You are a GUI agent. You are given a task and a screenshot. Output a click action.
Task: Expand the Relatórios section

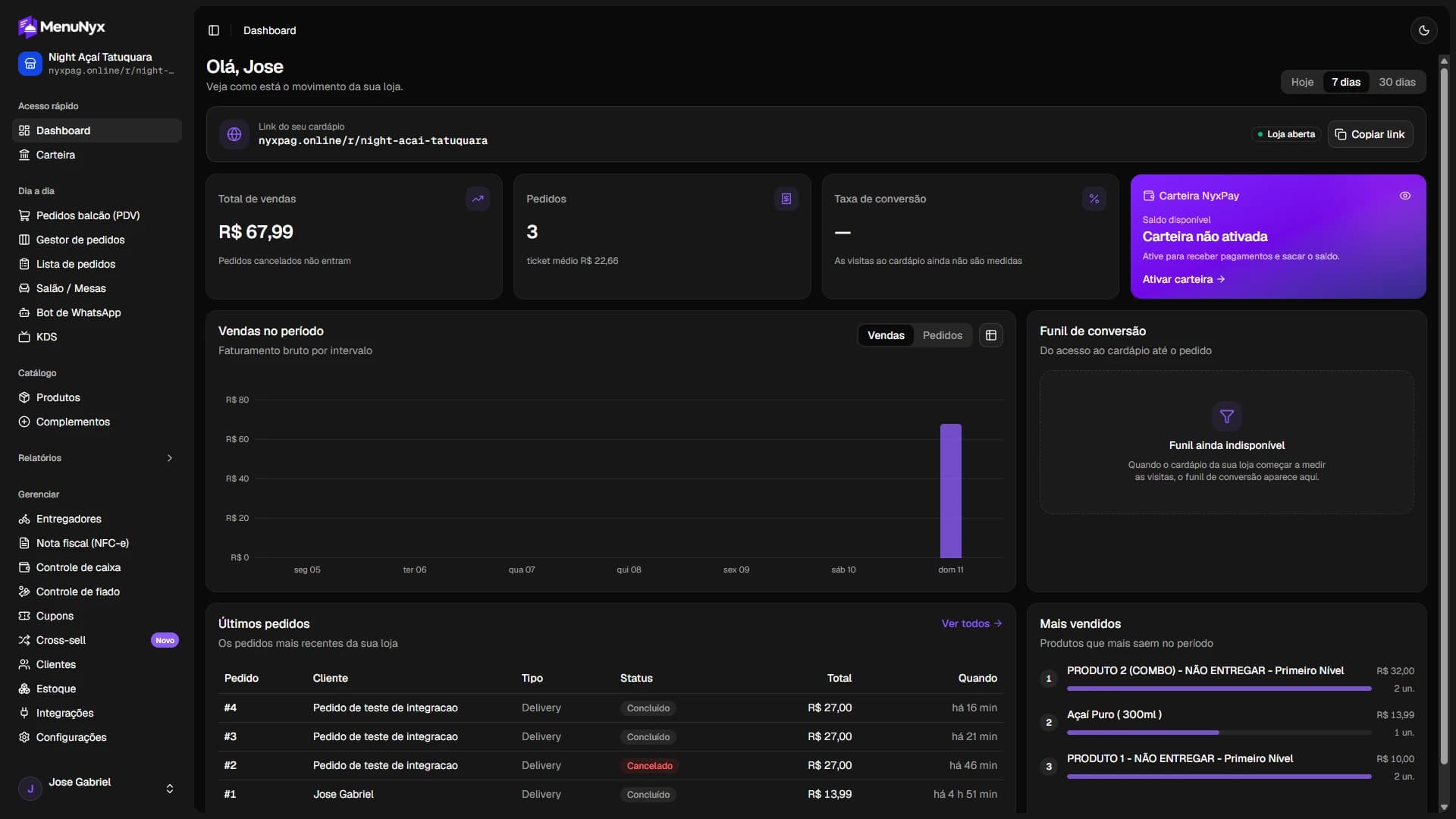point(97,458)
